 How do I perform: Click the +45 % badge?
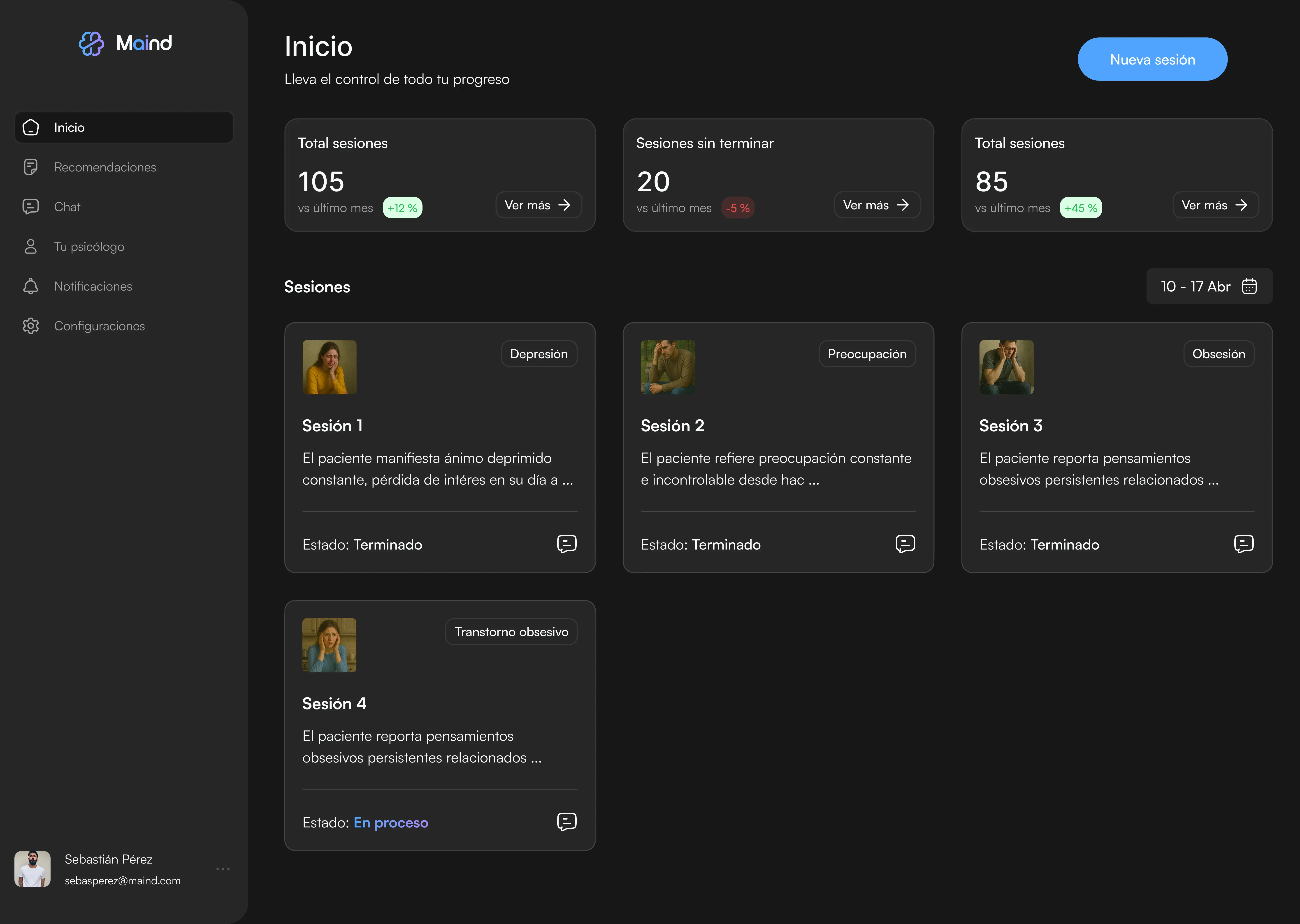coord(1081,208)
